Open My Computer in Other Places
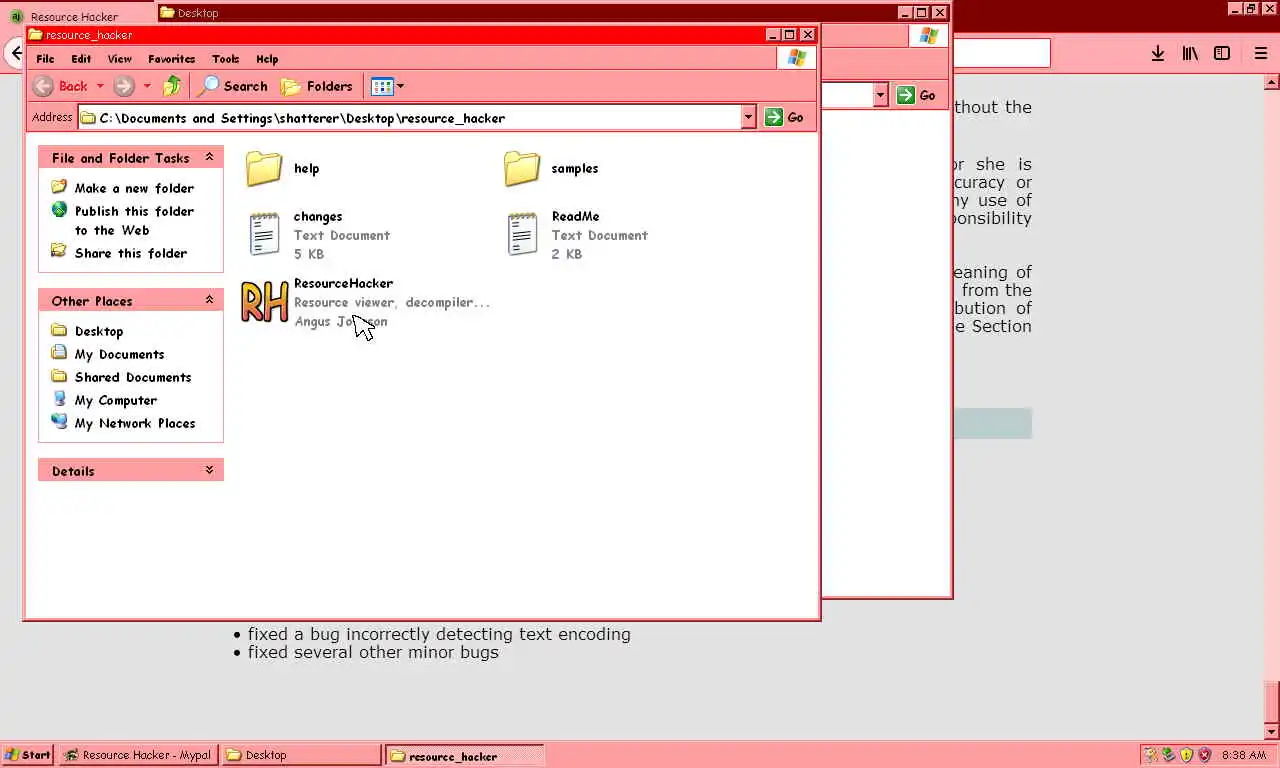The image size is (1280, 768). coord(115,400)
